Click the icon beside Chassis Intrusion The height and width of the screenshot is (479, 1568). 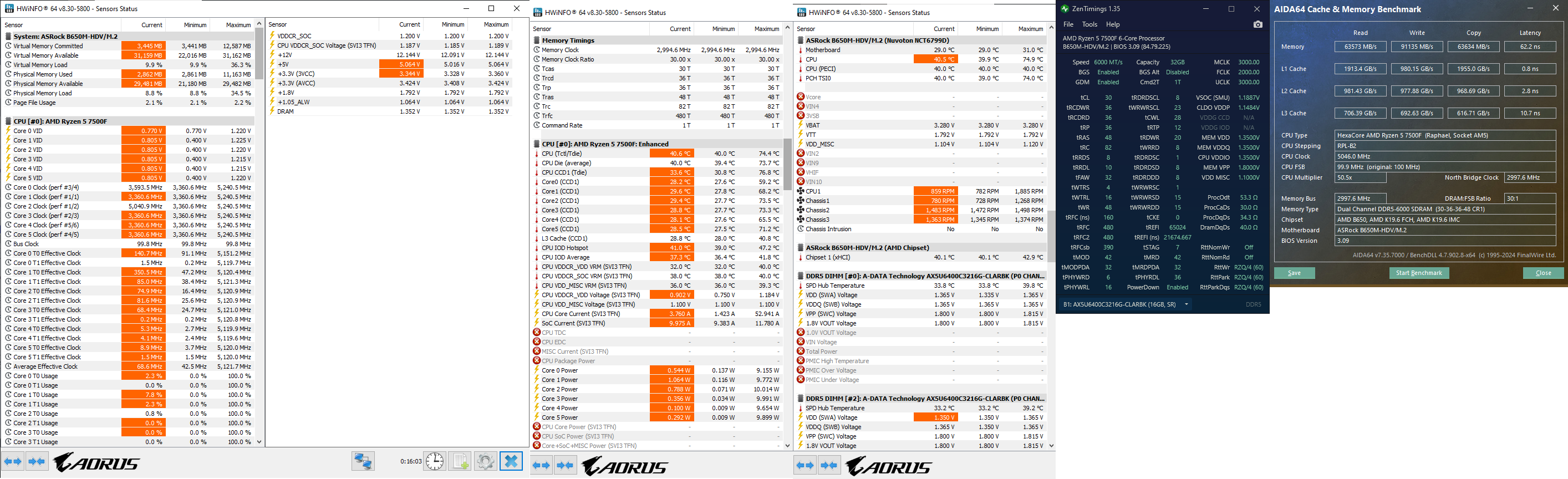coord(801,229)
